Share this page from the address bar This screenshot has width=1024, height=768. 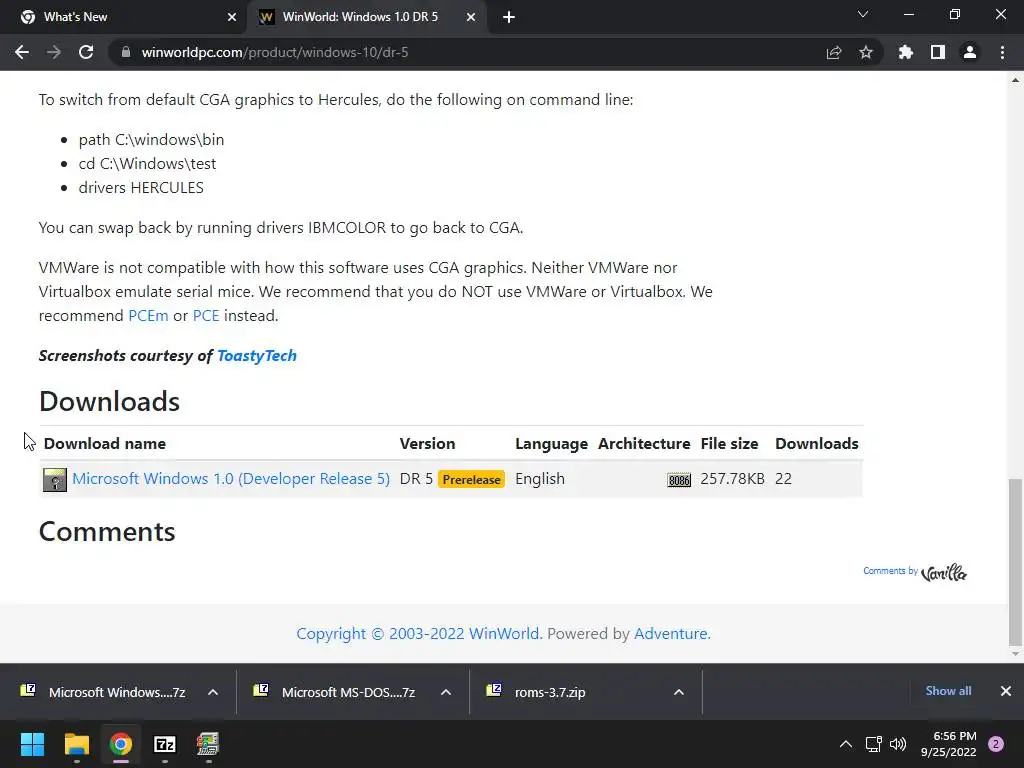[x=833, y=52]
